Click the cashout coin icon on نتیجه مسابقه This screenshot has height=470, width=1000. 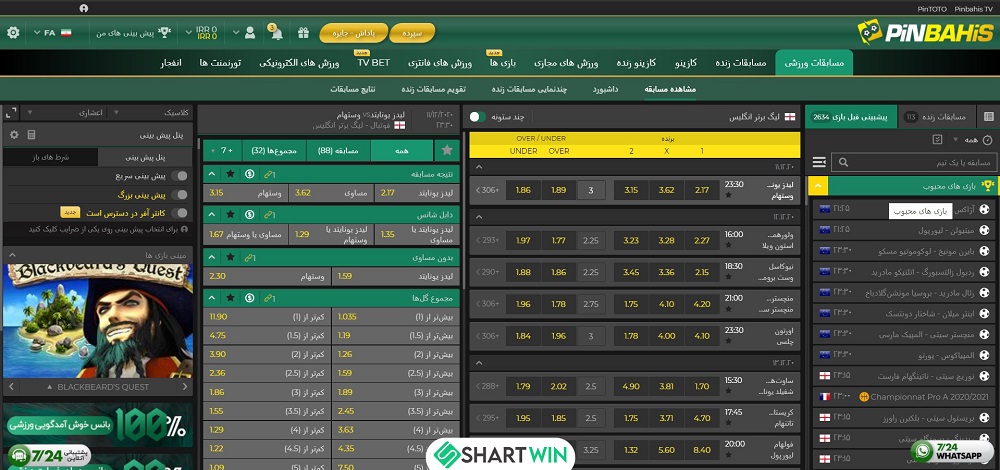tap(249, 174)
